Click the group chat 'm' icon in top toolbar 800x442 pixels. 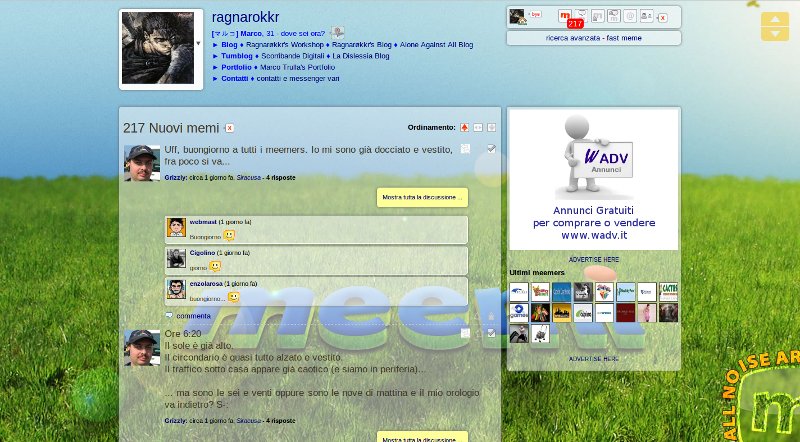(614, 16)
